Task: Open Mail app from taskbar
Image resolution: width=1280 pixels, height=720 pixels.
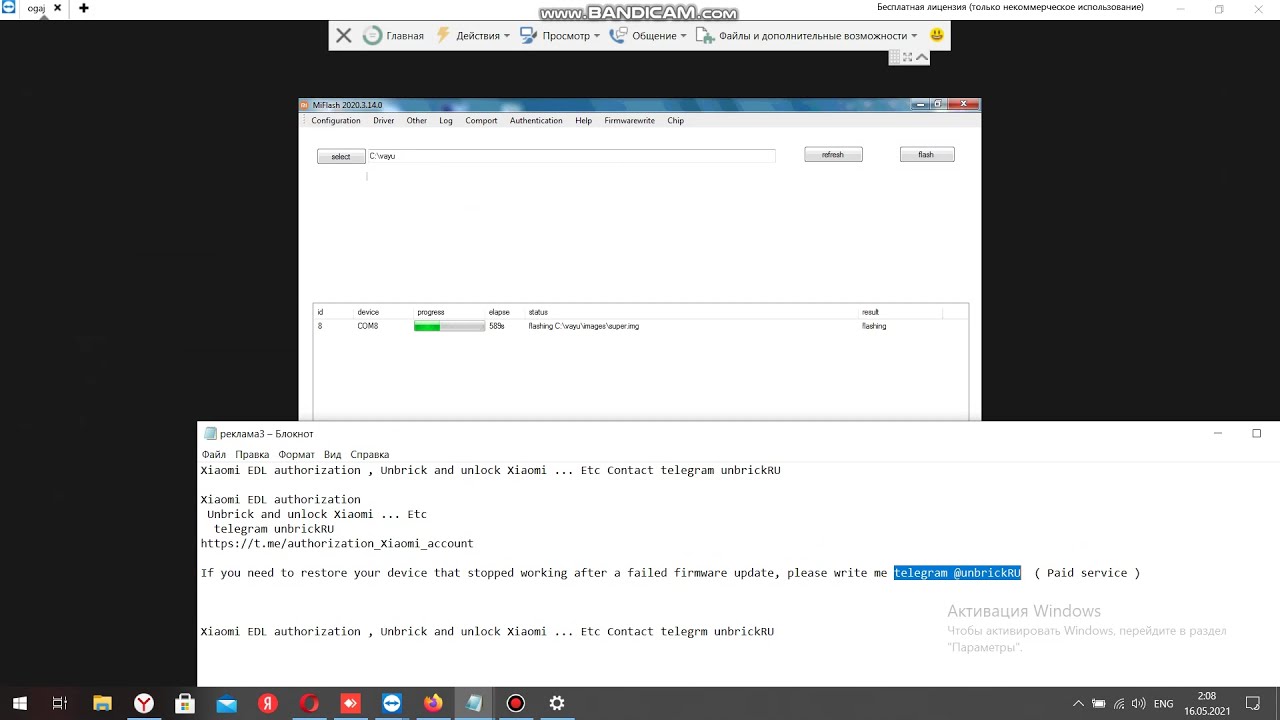Action: point(227,704)
